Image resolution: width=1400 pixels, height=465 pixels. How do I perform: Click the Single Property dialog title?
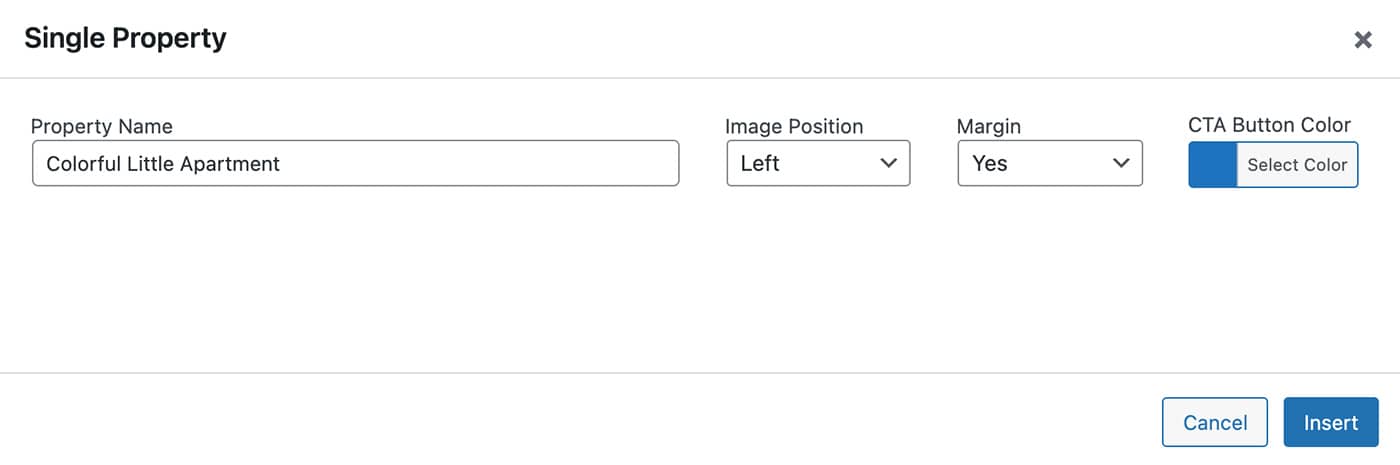click(125, 39)
